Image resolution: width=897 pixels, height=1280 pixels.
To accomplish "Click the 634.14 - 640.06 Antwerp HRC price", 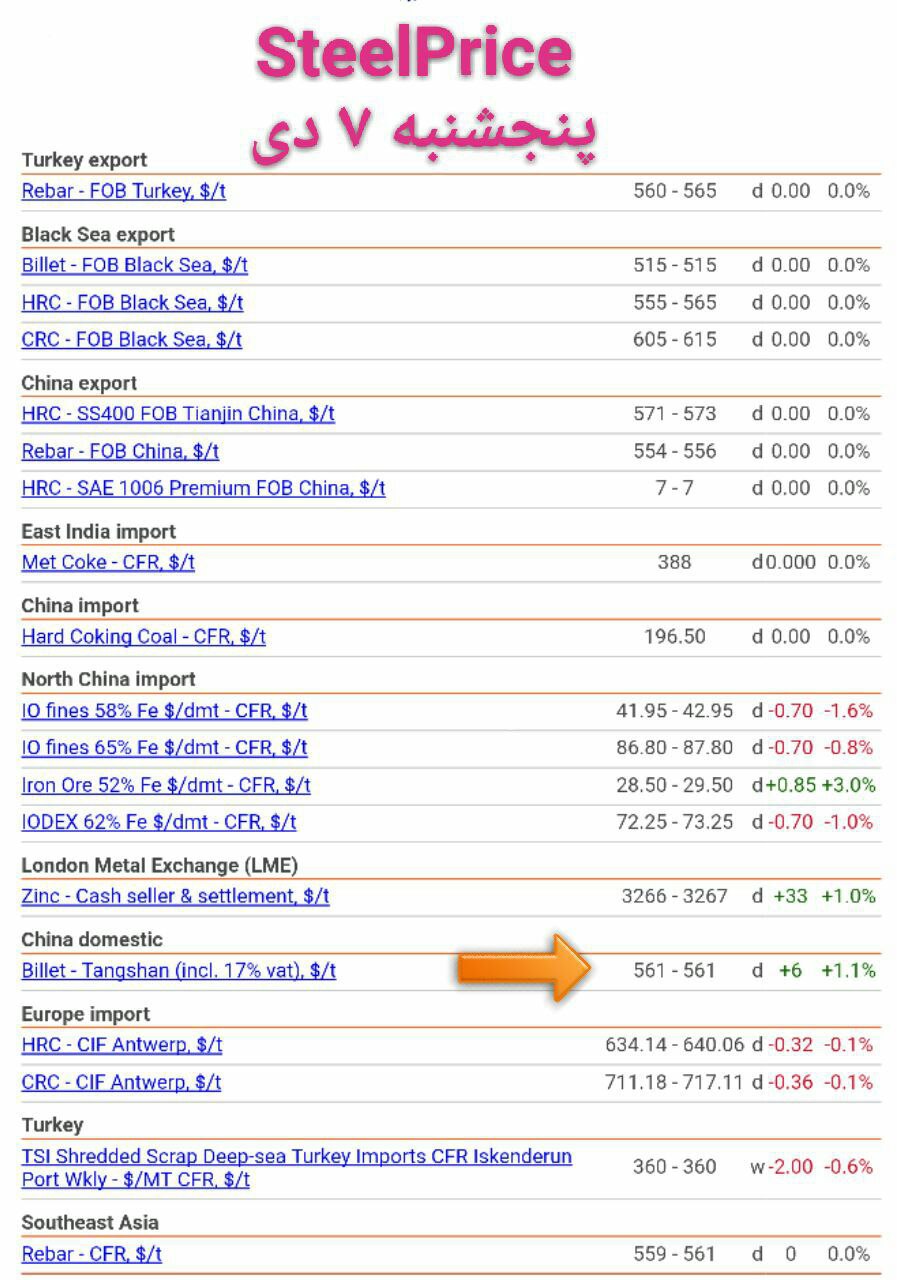I will (x=675, y=1045).
